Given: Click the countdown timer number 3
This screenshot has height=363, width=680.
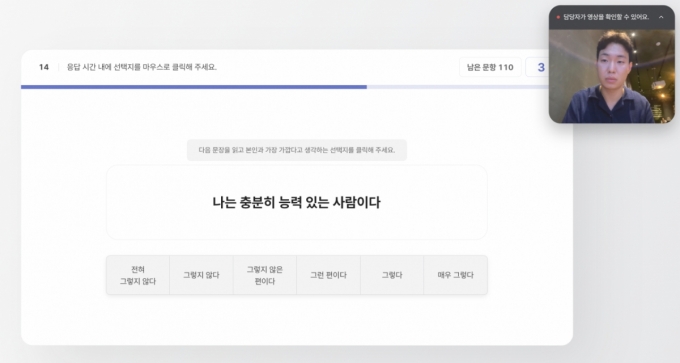Looking at the screenshot, I should [x=541, y=67].
